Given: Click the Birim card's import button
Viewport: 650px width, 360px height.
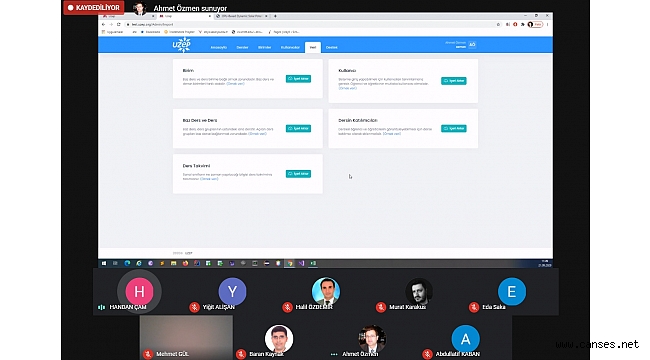Looking at the screenshot, I should click(x=298, y=79).
